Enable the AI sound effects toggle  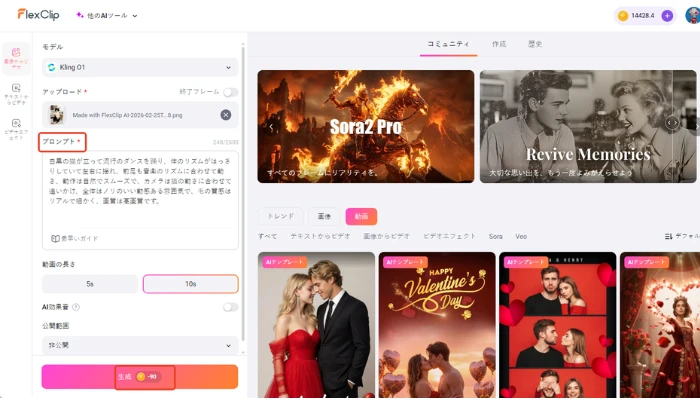click(231, 307)
